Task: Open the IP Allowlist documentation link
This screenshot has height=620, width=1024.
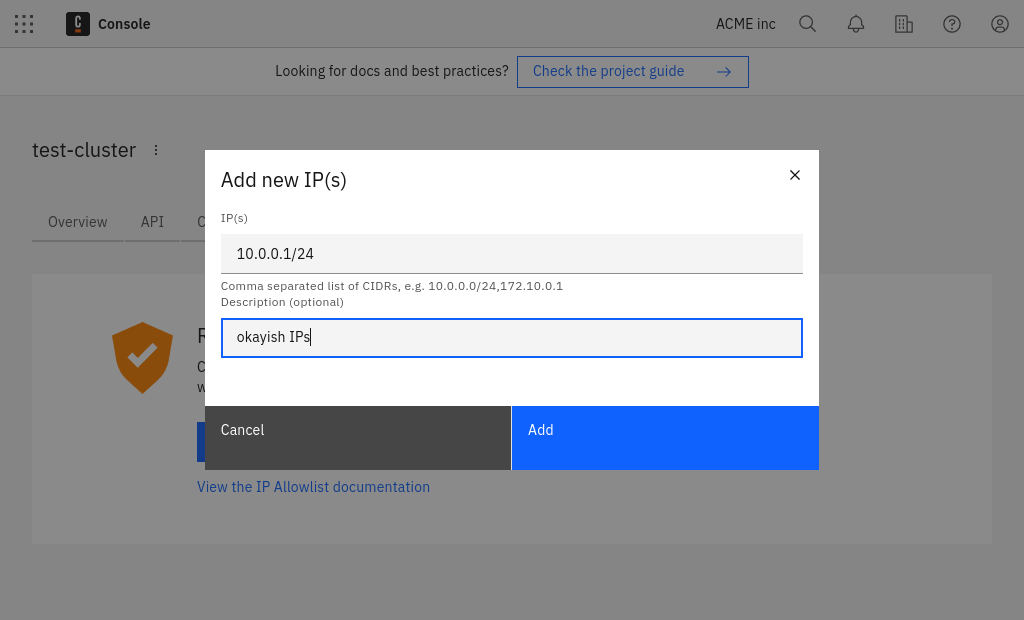Action: pos(313,487)
